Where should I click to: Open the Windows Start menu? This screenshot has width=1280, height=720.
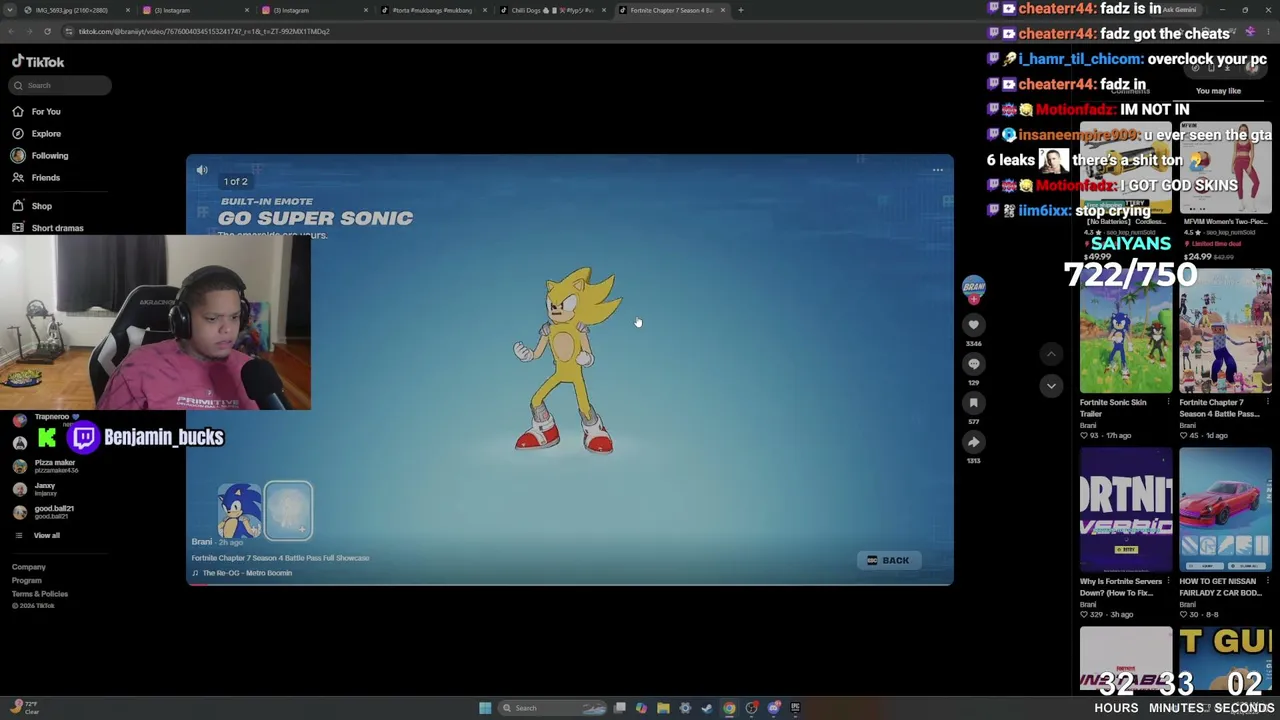485,708
